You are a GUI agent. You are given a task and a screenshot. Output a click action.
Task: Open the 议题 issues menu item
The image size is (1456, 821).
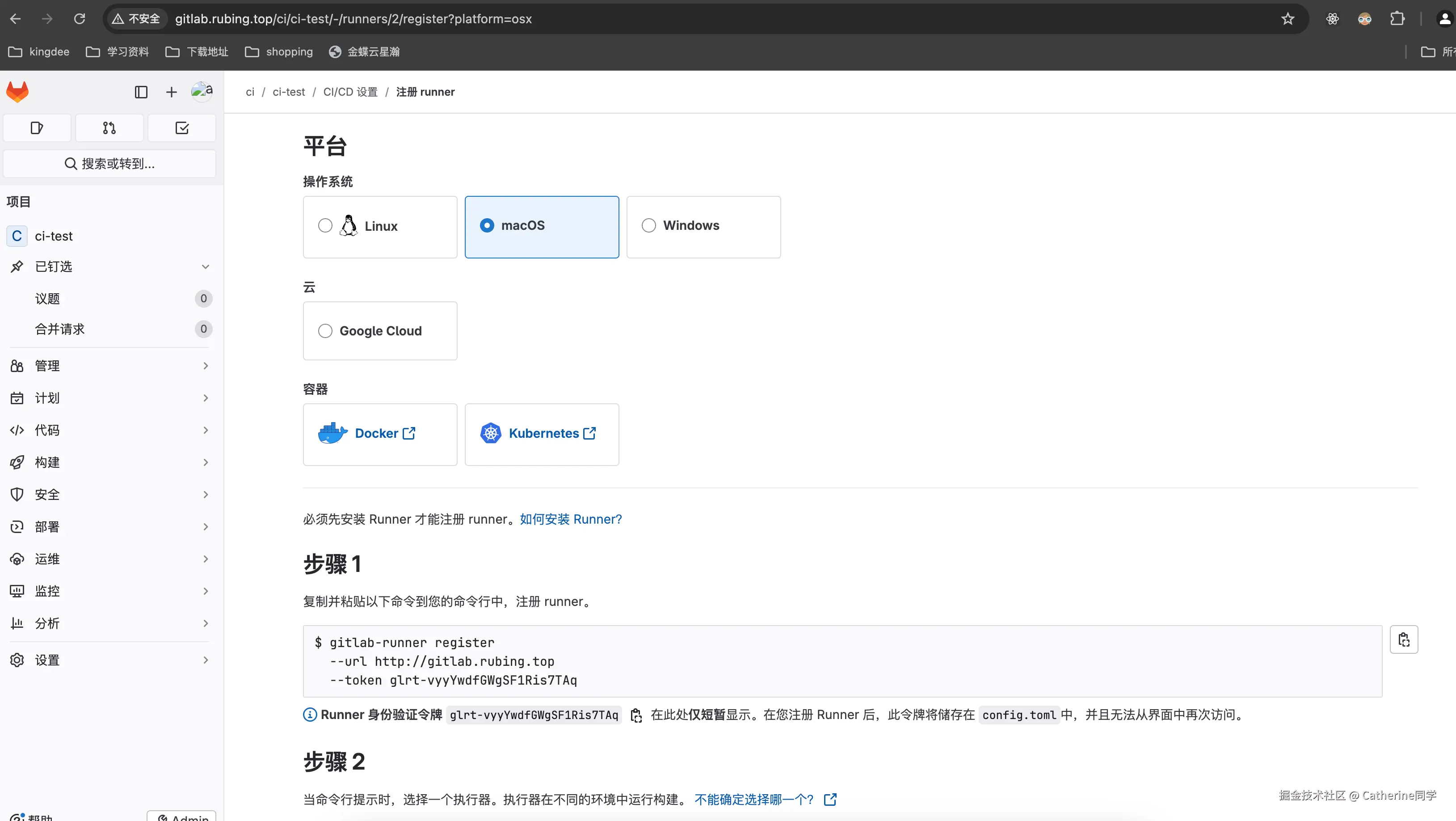point(47,299)
